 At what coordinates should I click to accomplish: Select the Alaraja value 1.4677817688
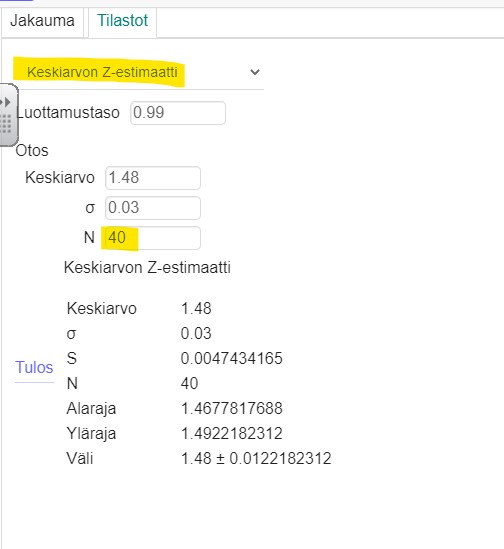point(232,409)
